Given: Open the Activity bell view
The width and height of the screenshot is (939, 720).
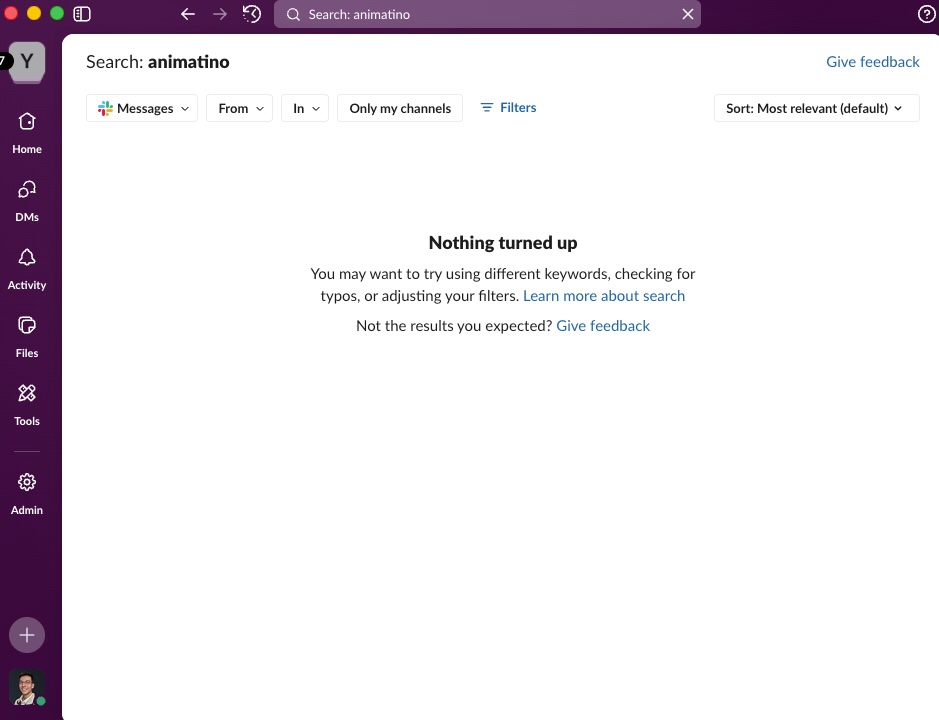Looking at the screenshot, I should pos(27,270).
